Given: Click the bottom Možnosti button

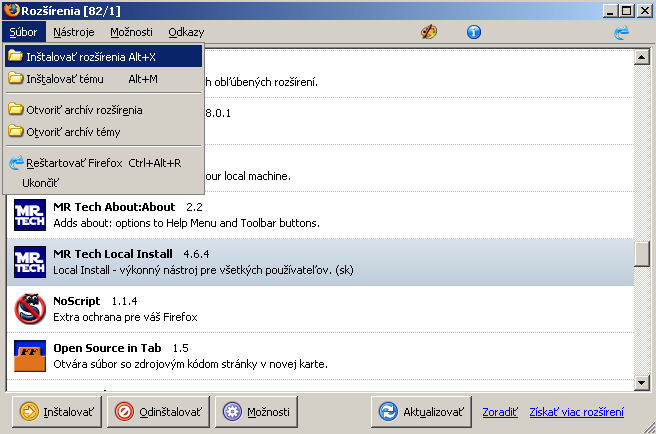Looking at the screenshot, I should pos(256,412).
